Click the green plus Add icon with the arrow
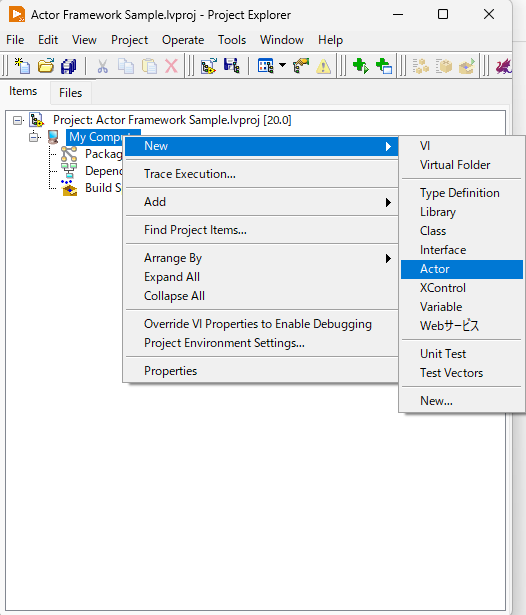This screenshot has width=526, height=615. [360, 66]
